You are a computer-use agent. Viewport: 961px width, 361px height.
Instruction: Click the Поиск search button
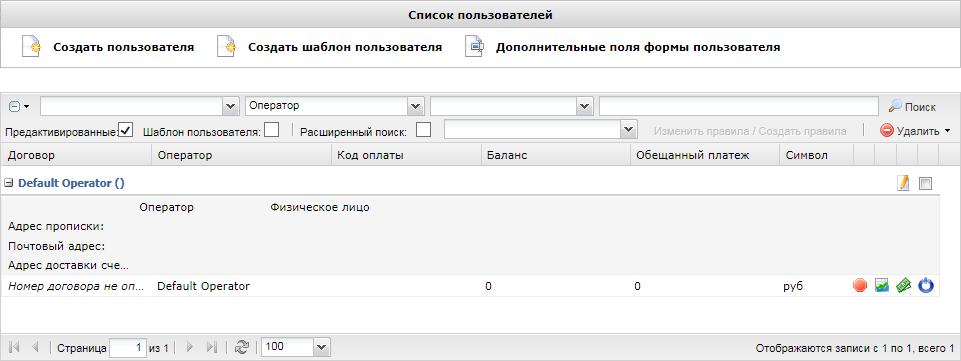click(x=912, y=107)
